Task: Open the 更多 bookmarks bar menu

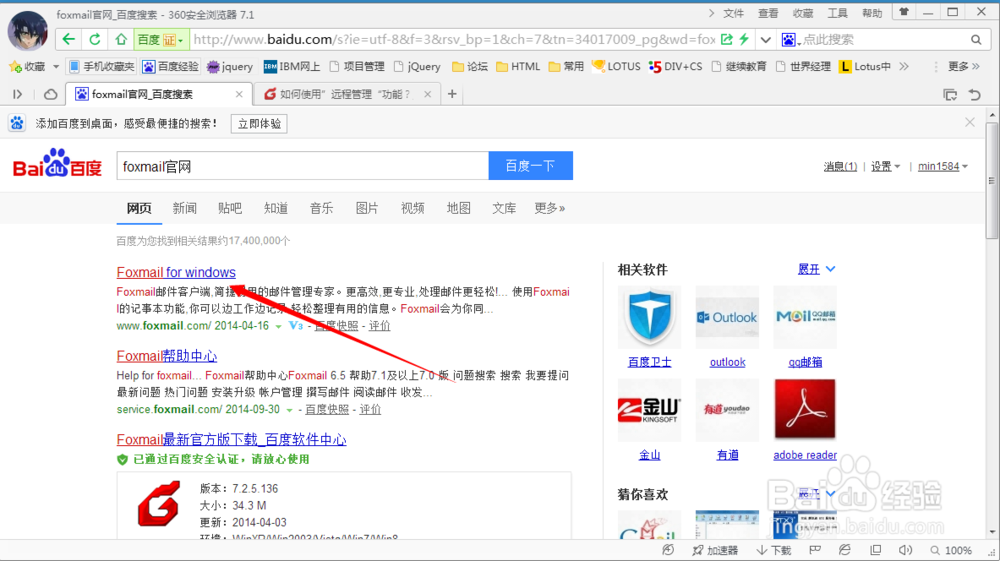Action: tap(963, 66)
